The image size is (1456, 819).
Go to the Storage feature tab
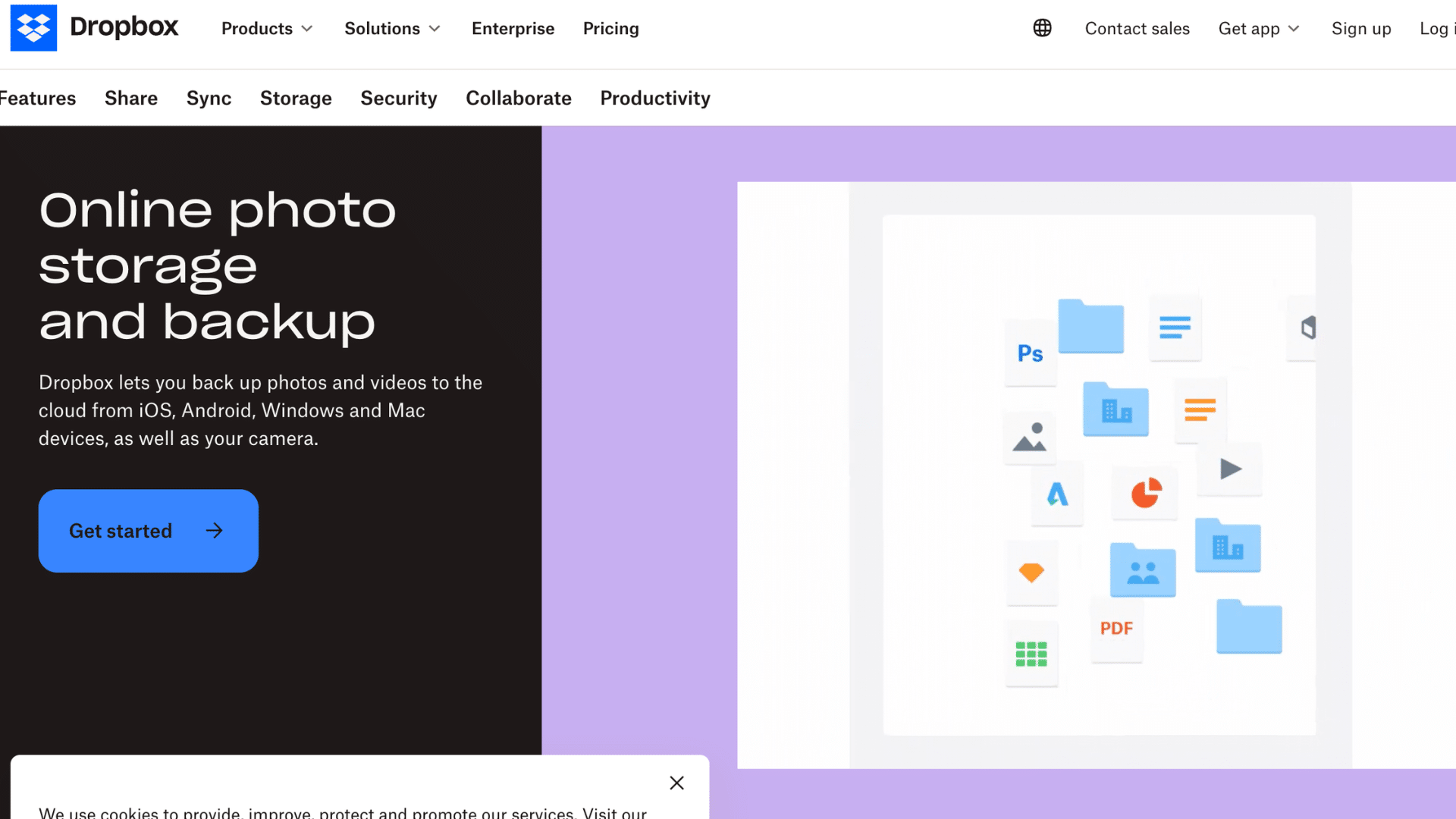[296, 98]
